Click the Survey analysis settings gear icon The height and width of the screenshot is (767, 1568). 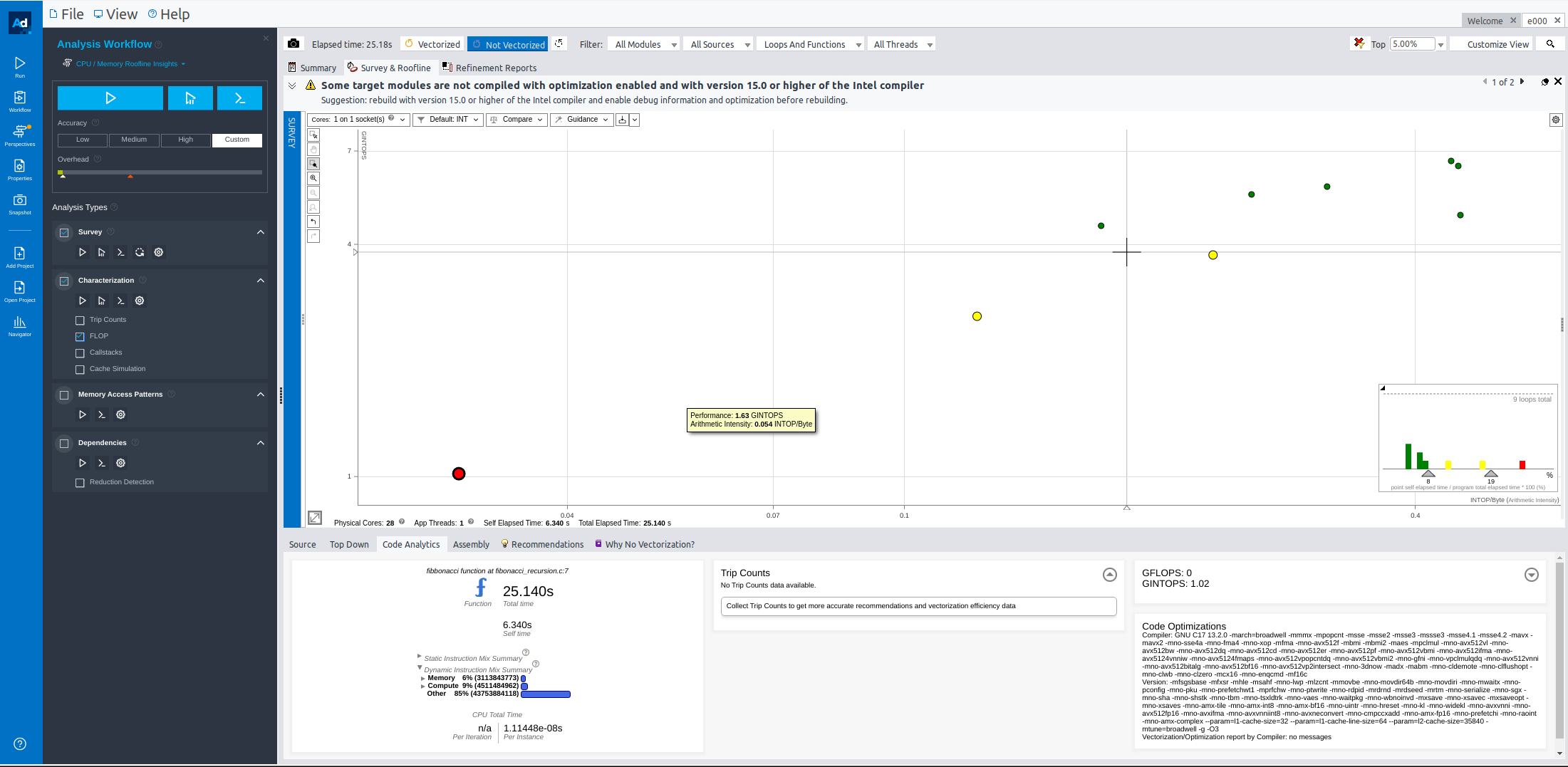[159, 252]
